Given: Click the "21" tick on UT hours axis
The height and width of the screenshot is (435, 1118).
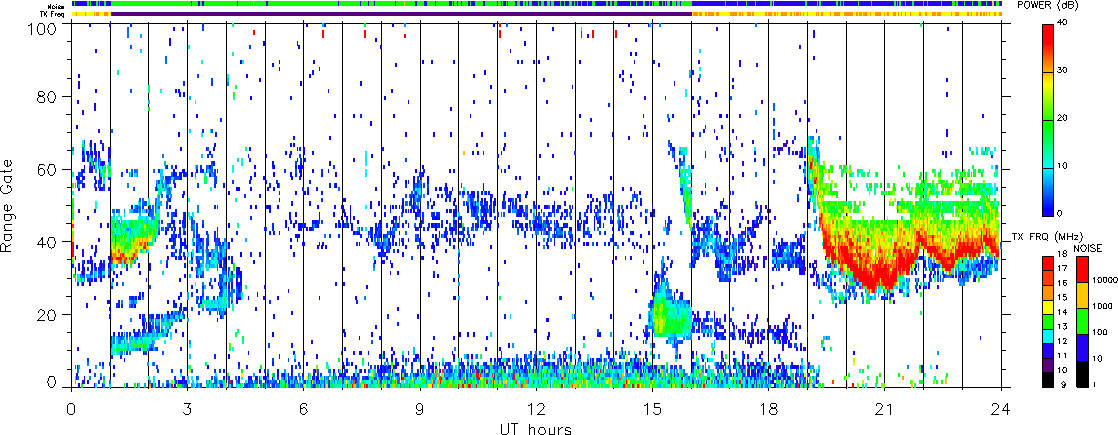Looking at the screenshot, I should [885, 409].
